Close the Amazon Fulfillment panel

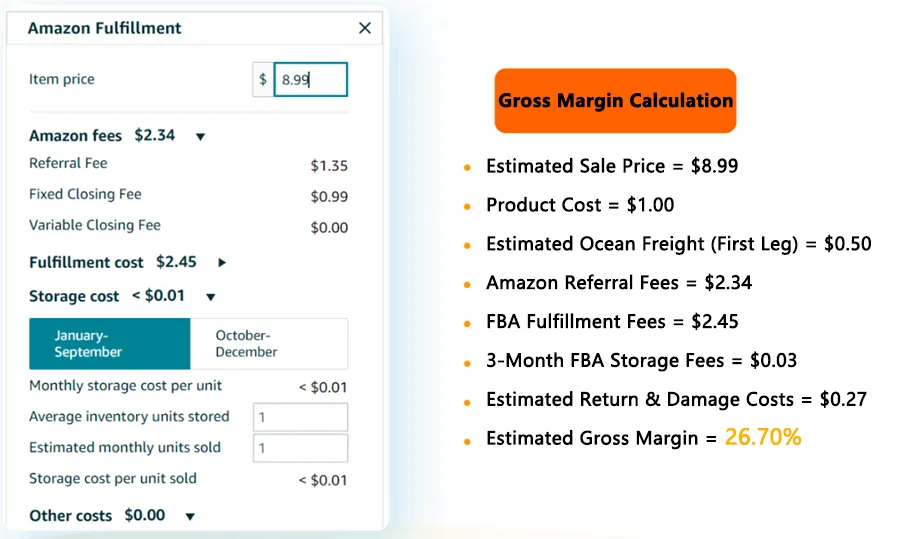(x=364, y=28)
